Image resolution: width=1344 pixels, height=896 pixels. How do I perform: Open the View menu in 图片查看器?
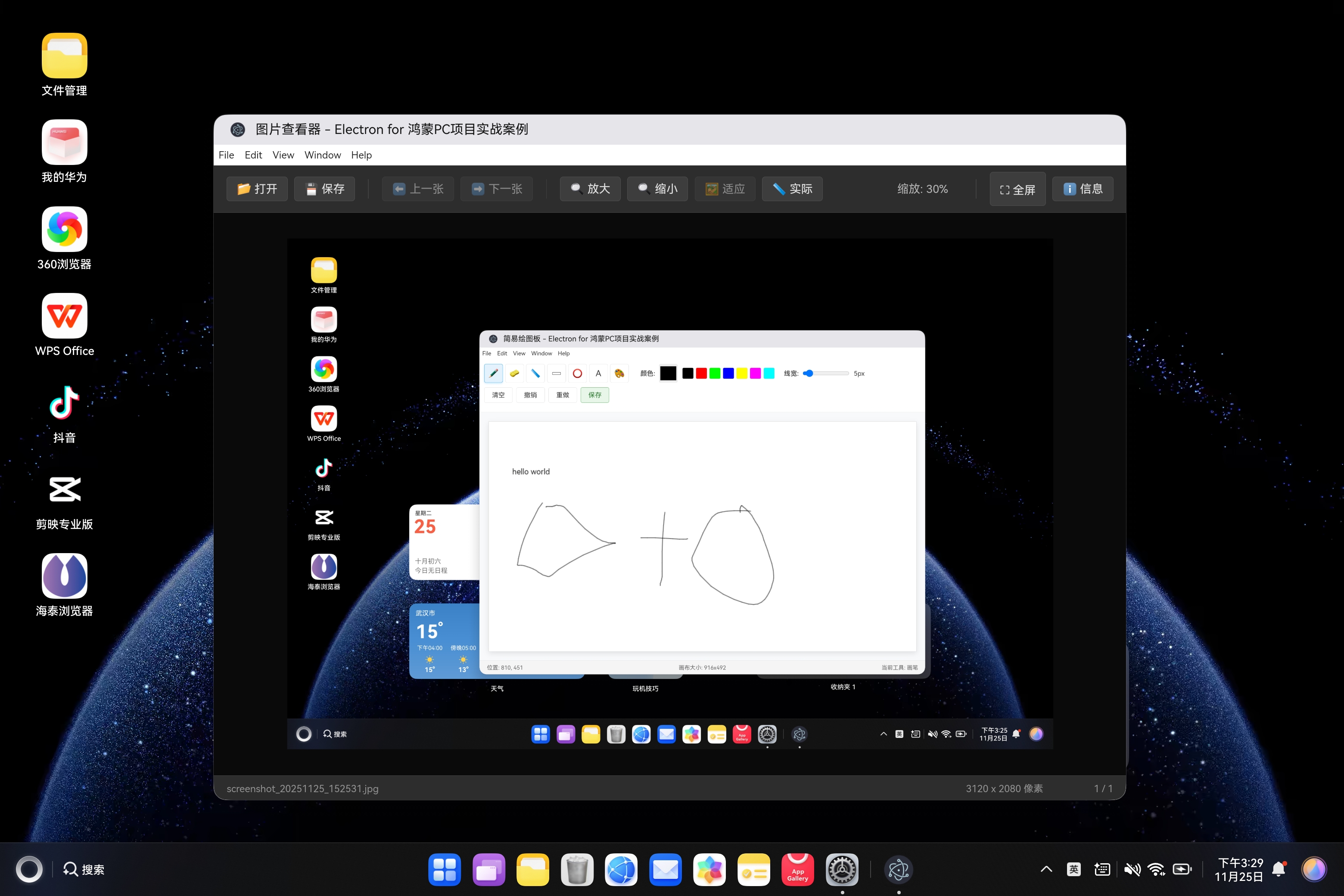pos(283,155)
